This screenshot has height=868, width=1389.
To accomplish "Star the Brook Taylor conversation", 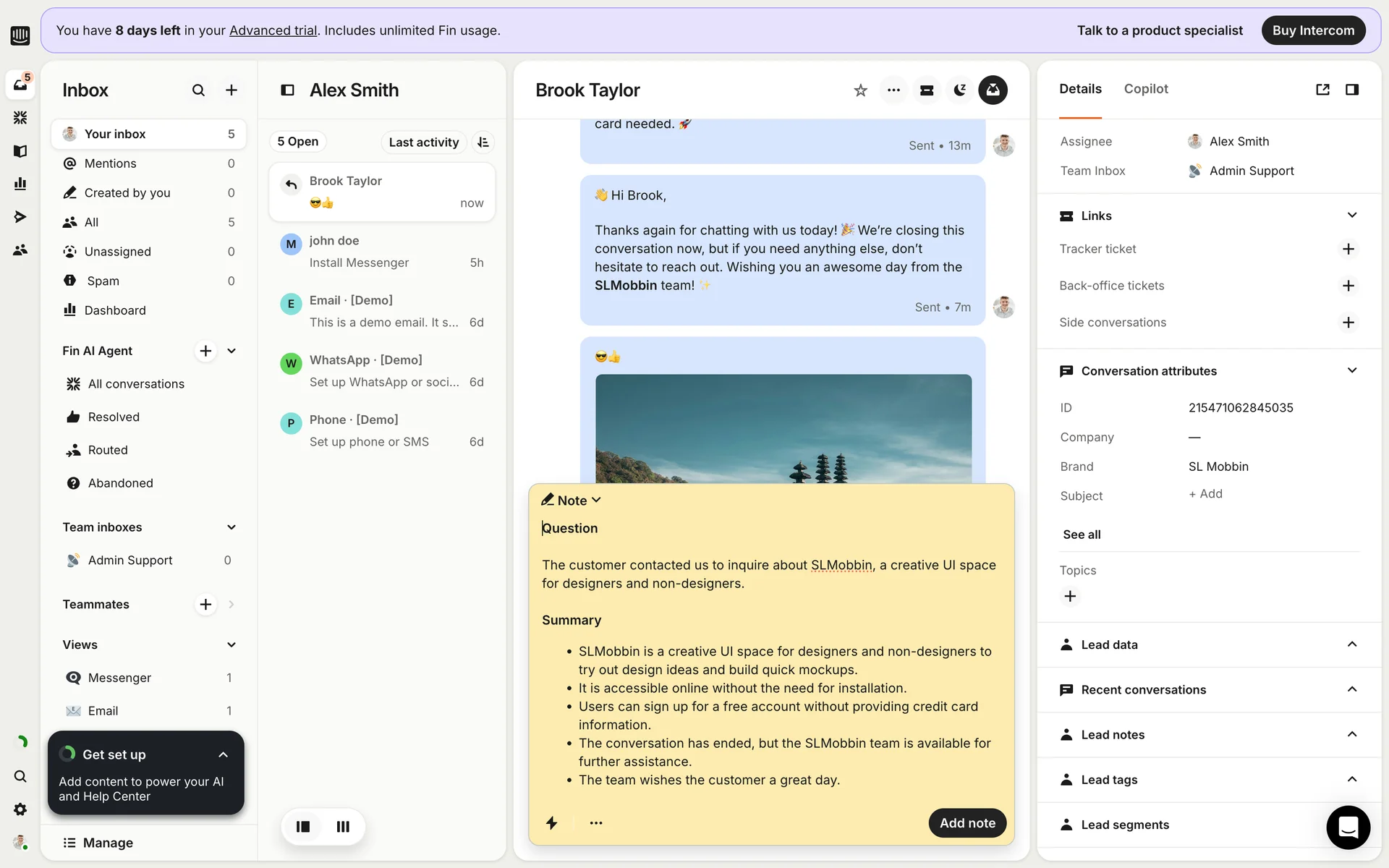I will [x=860, y=90].
